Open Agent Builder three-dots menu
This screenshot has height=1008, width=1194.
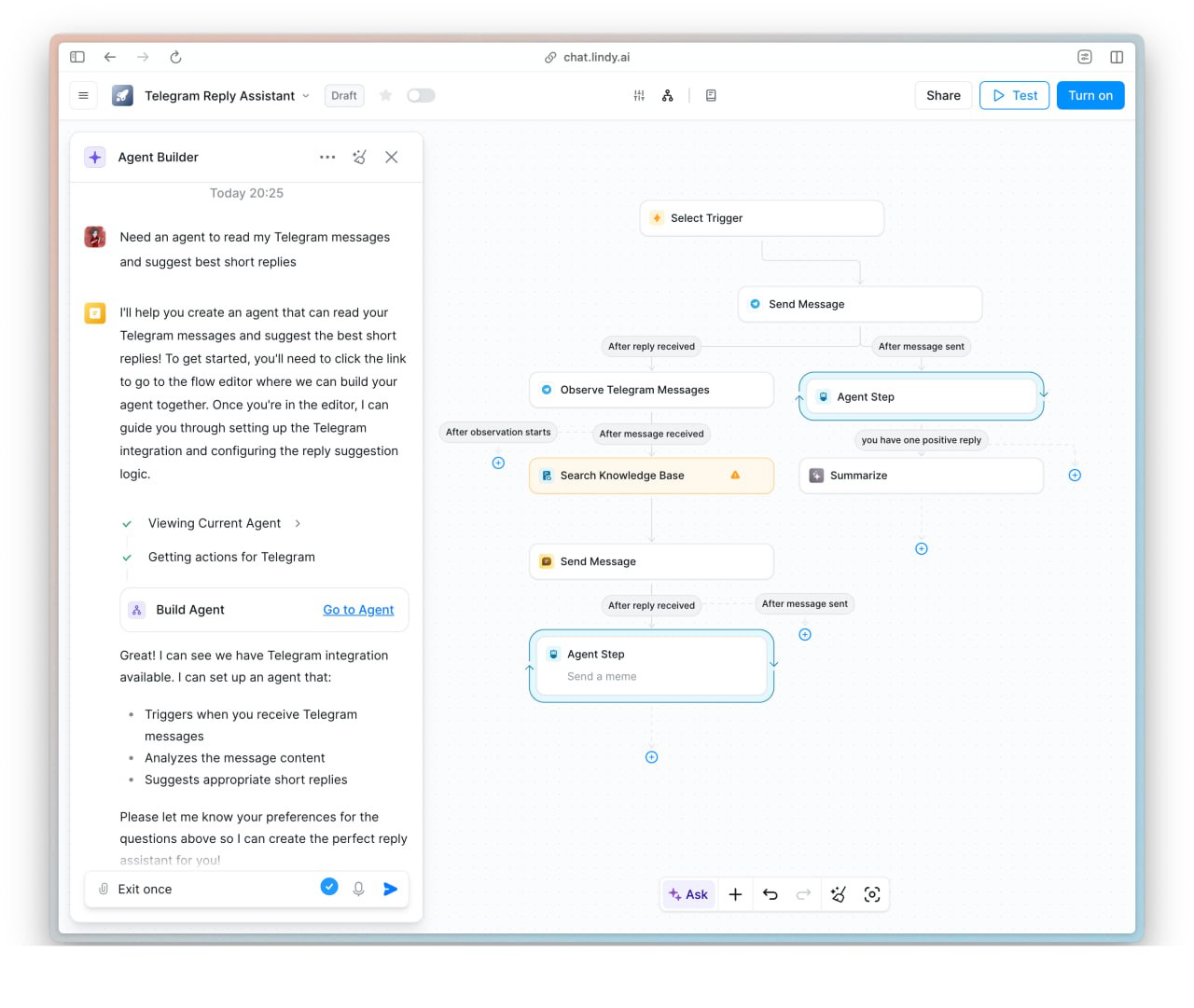[x=327, y=157]
